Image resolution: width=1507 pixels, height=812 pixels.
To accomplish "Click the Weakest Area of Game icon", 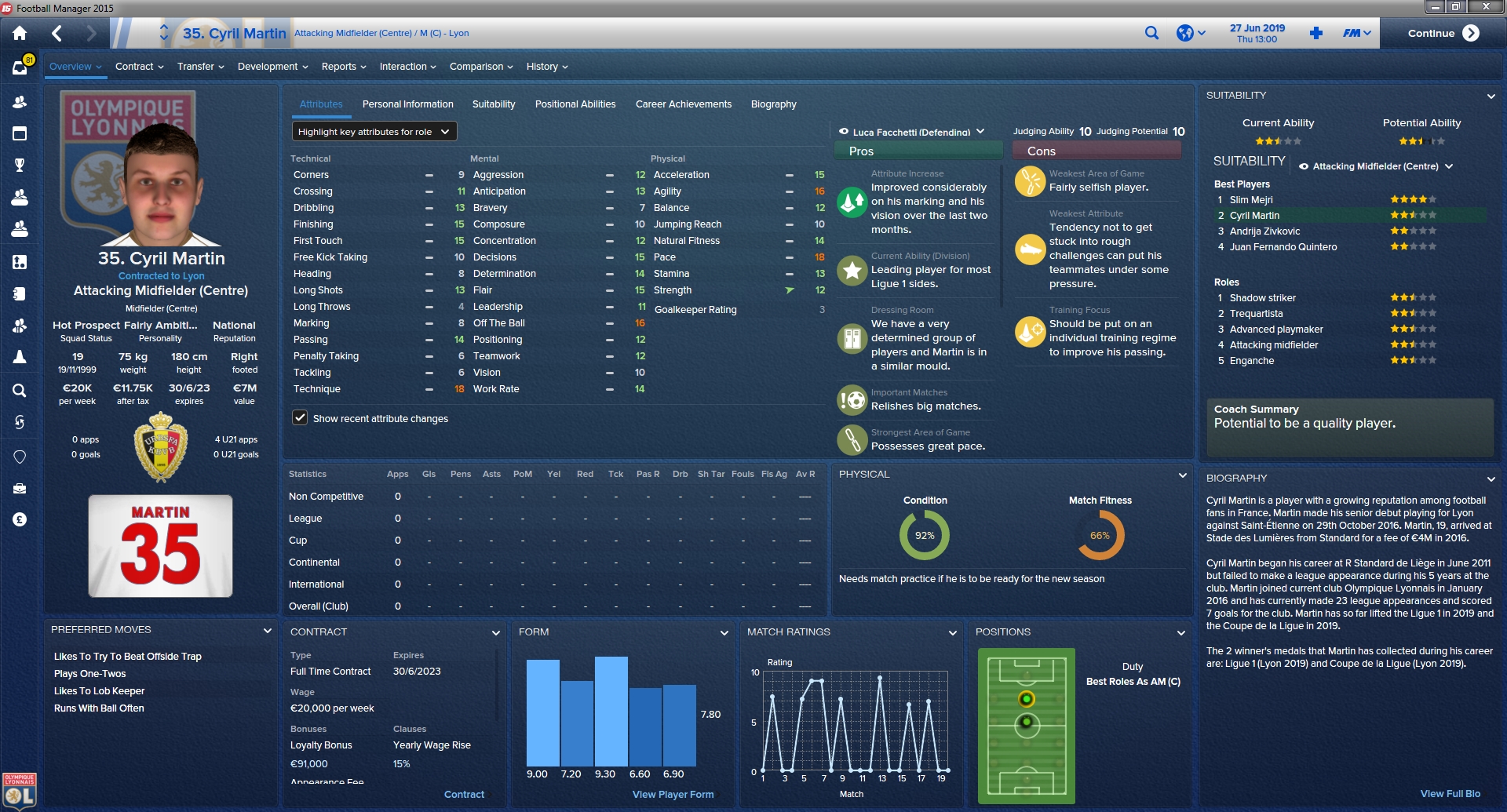I will tap(1030, 181).
